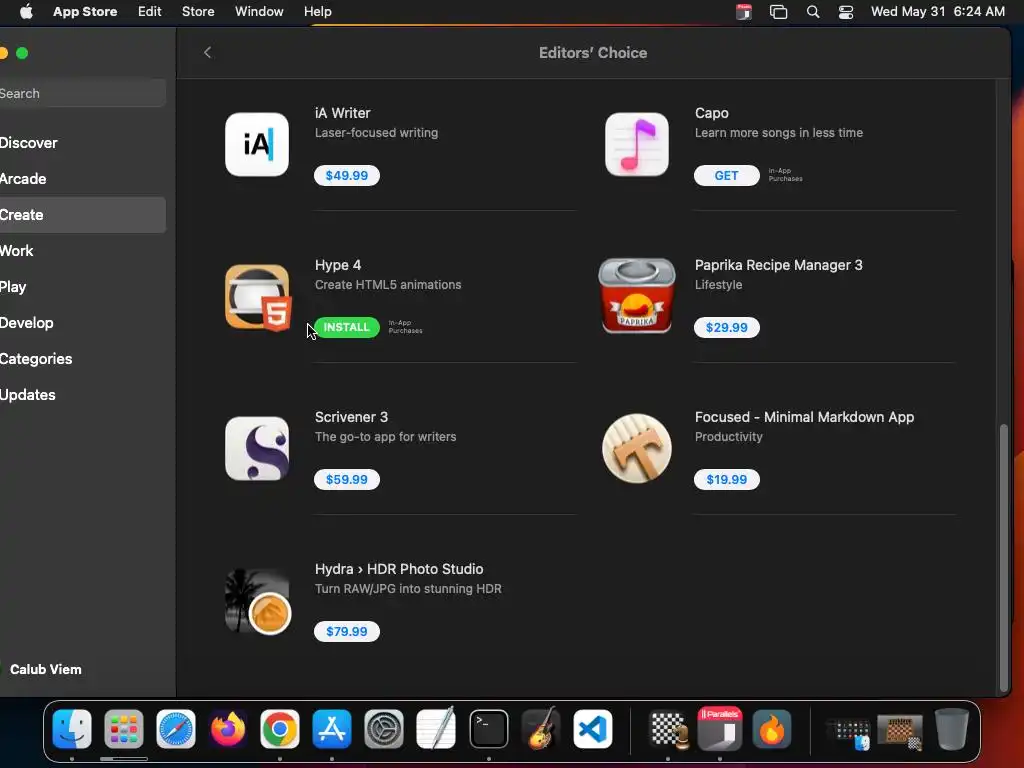Open System Settings from the Dock
Screen dimensions: 1024x768
(x=384, y=729)
